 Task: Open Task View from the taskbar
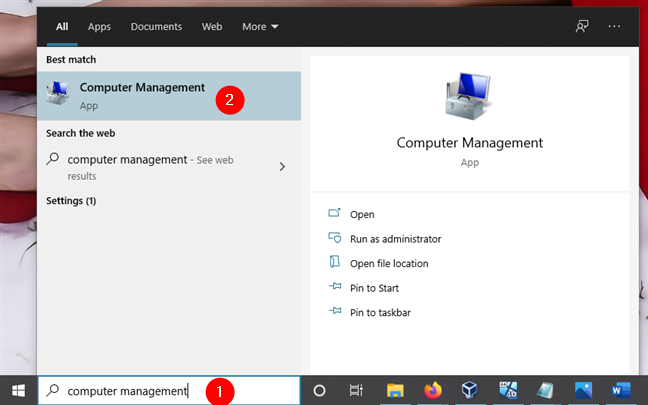[356, 391]
